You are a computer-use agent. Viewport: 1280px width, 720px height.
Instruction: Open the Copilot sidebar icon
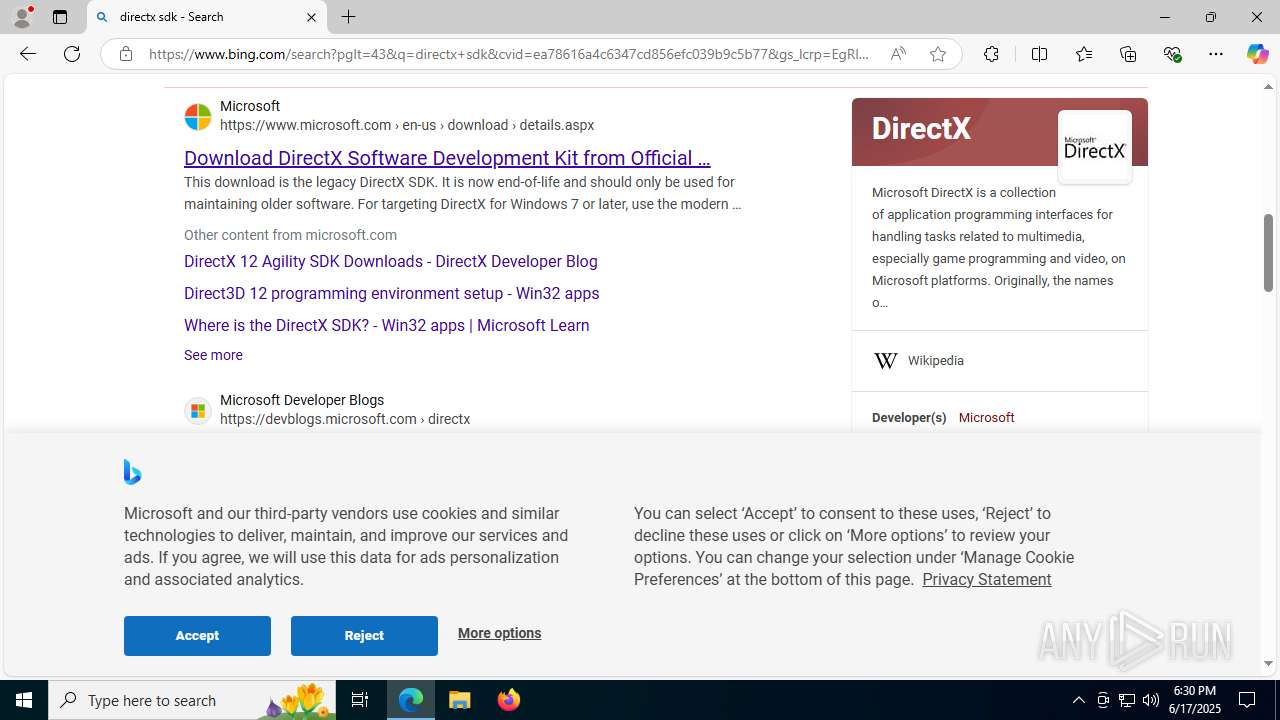tap(1257, 54)
